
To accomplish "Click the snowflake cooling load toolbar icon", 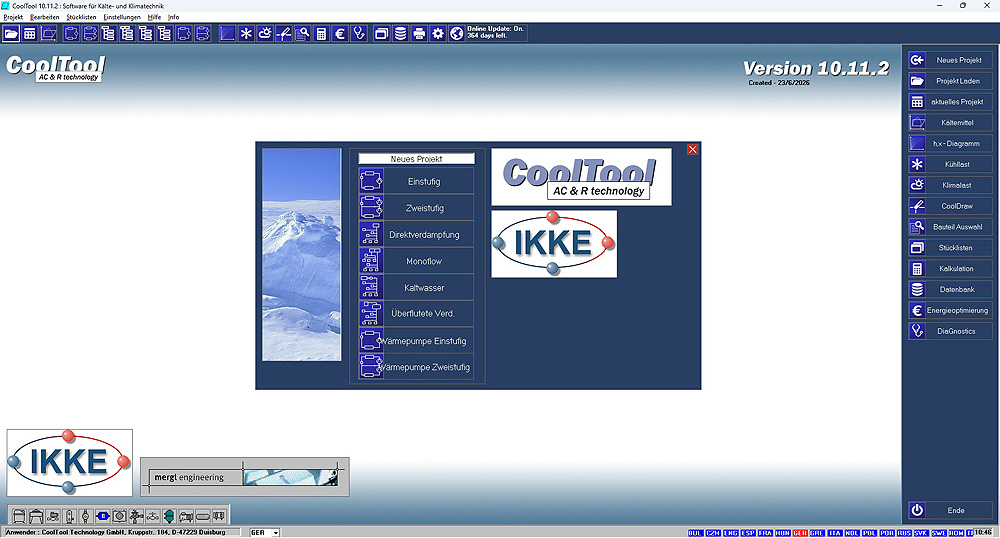I will (x=246, y=34).
